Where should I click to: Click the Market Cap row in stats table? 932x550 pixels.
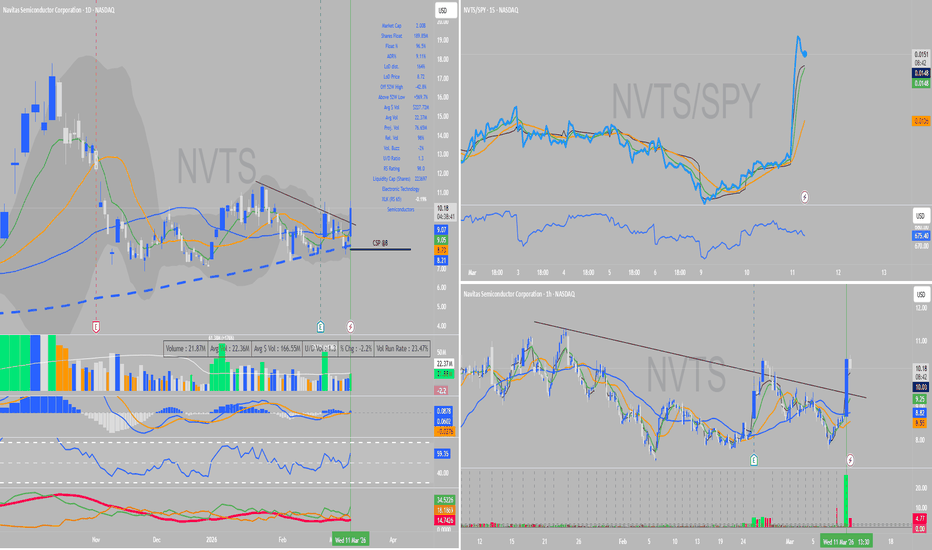(x=404, y=26)
